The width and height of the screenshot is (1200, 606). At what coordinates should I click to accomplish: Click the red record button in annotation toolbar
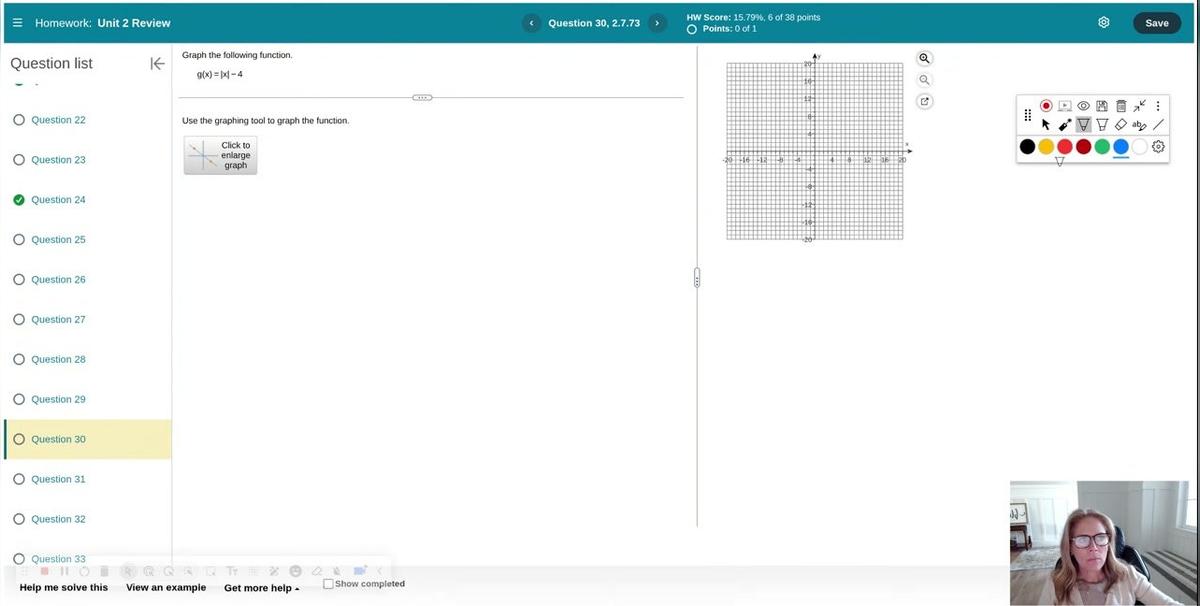(1046, 105)
